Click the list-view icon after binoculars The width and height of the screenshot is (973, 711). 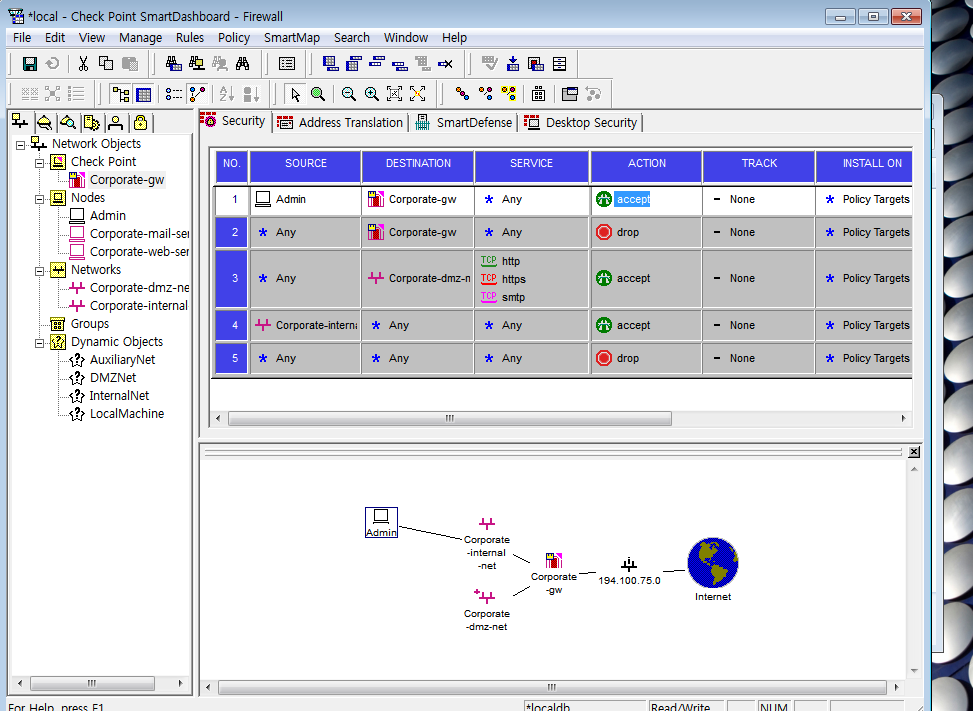coord(287,64)
